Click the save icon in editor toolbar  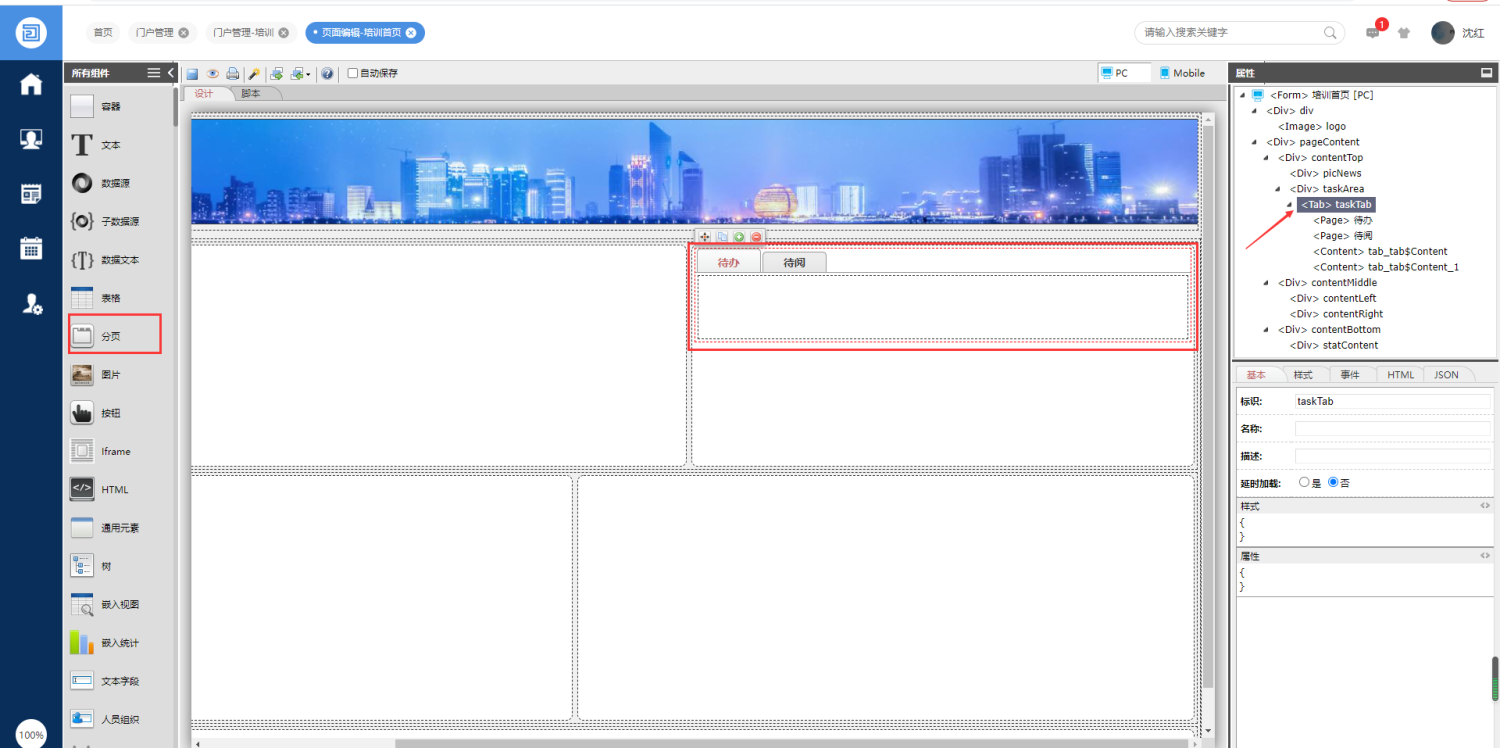pos(192,73)
